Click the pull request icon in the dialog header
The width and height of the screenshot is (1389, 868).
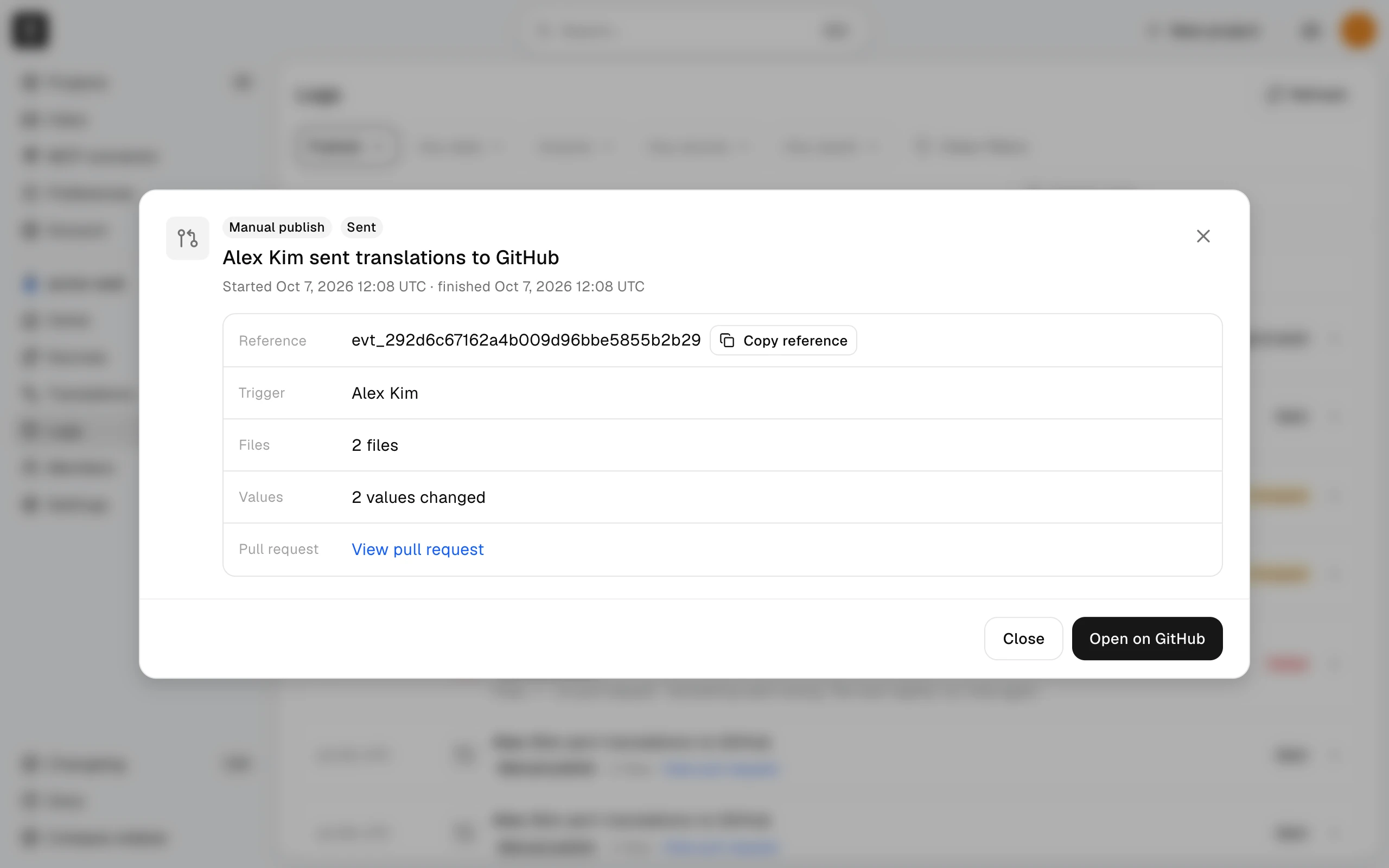[188, 238]
